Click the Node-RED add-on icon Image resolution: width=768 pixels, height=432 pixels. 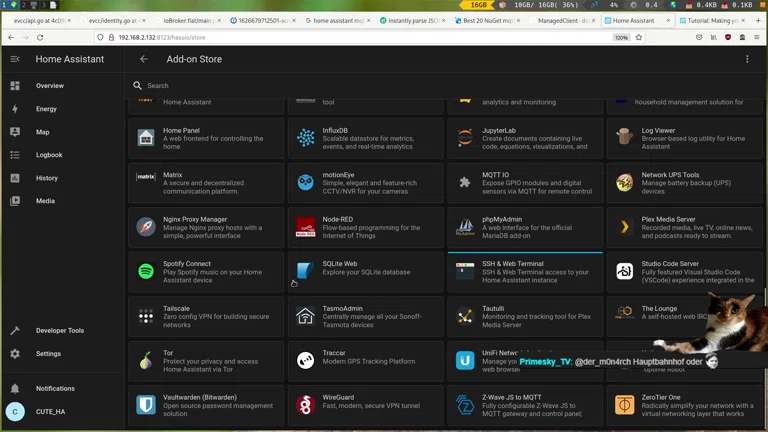pyautogui.click(x=306, y=227)
